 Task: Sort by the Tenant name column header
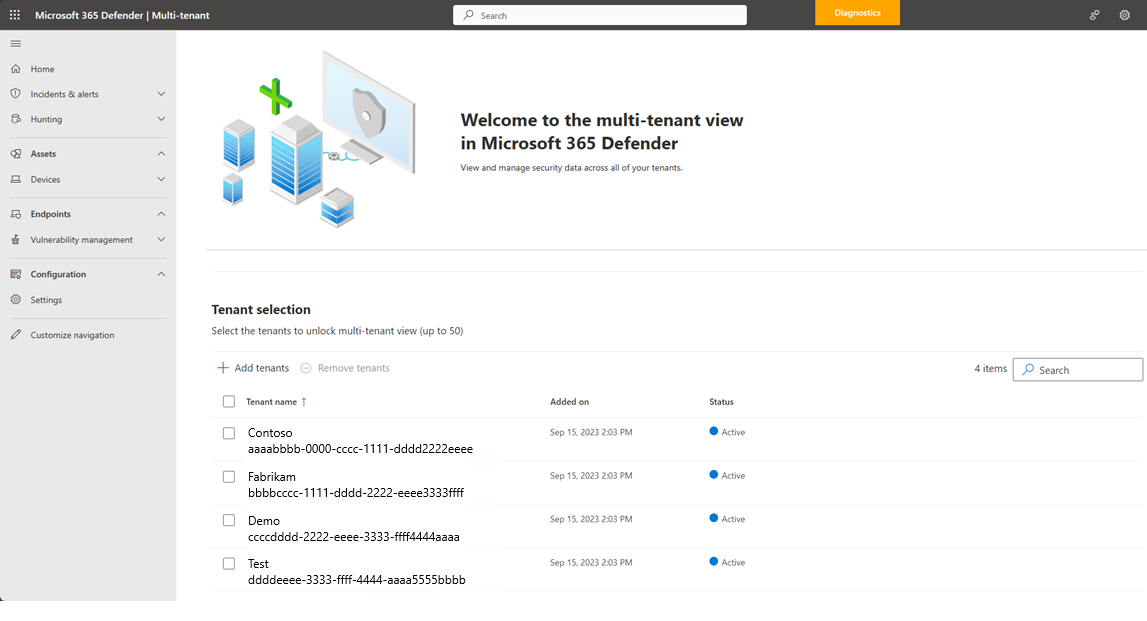pyautogui.click(x=271, y=402)
